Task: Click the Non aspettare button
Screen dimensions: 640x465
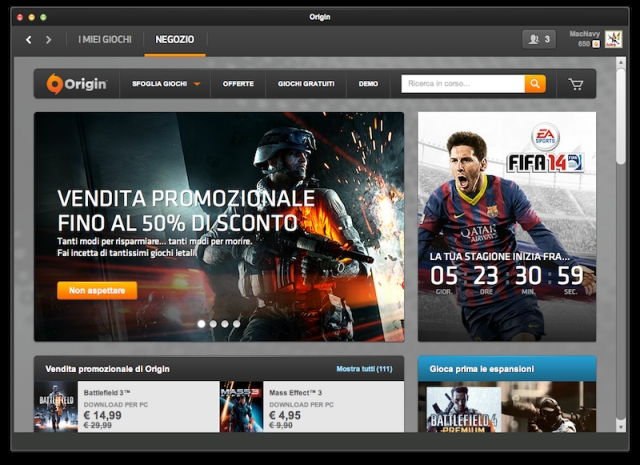Action: point(97,290)
